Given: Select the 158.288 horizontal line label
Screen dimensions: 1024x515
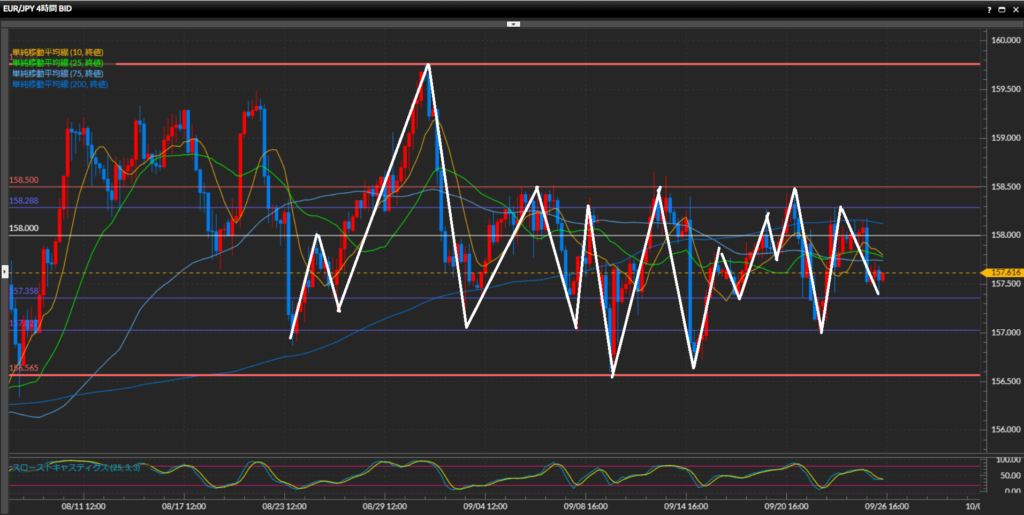Looking at the screenshot, I should tap(24, 201).
